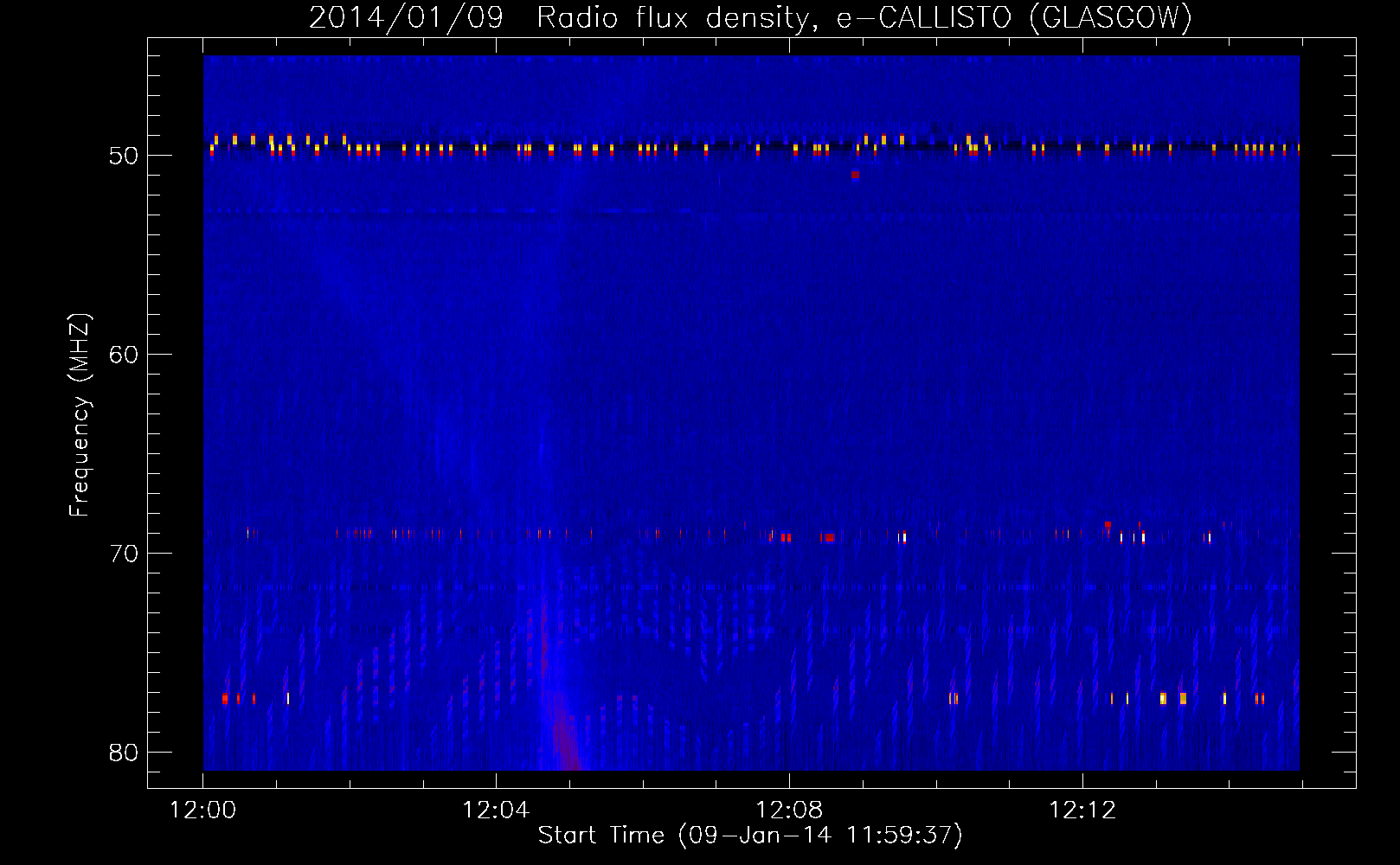Click the "80" frequency tick label
The width and height of the screenshot is (1400, 865).
point(124,753)
